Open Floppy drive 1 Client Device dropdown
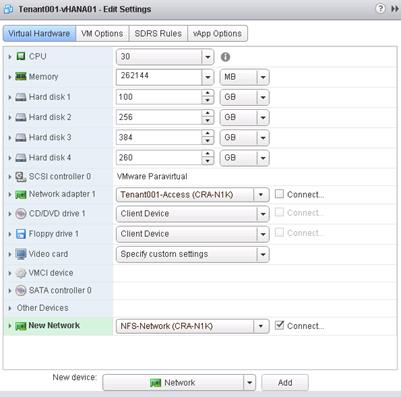 (x=263, y=234)
